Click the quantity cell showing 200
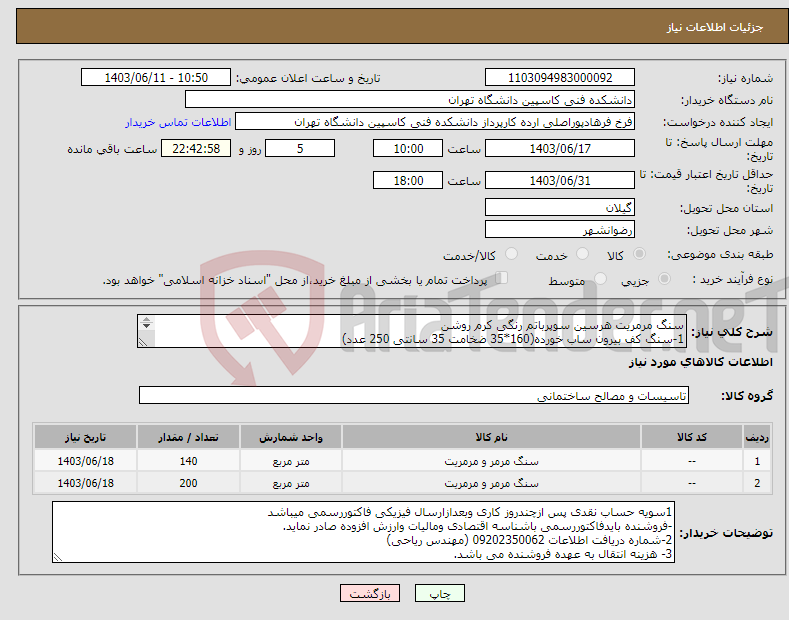Image resolution: width=789 pixels, height=620 pixels. (x=188, y=483)
